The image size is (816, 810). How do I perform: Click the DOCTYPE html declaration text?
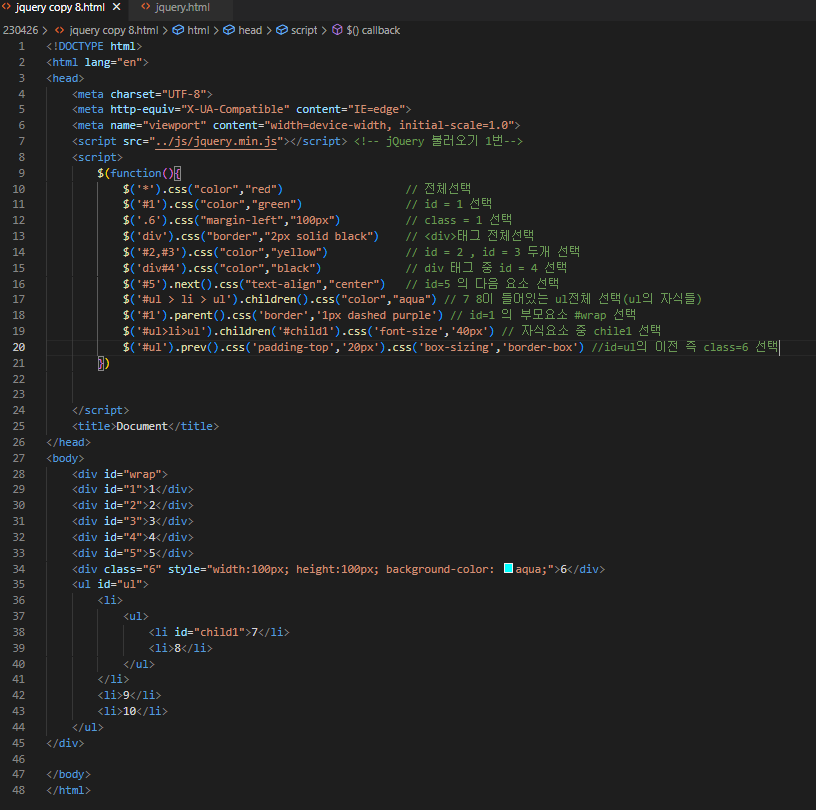(x=94, y=46)
